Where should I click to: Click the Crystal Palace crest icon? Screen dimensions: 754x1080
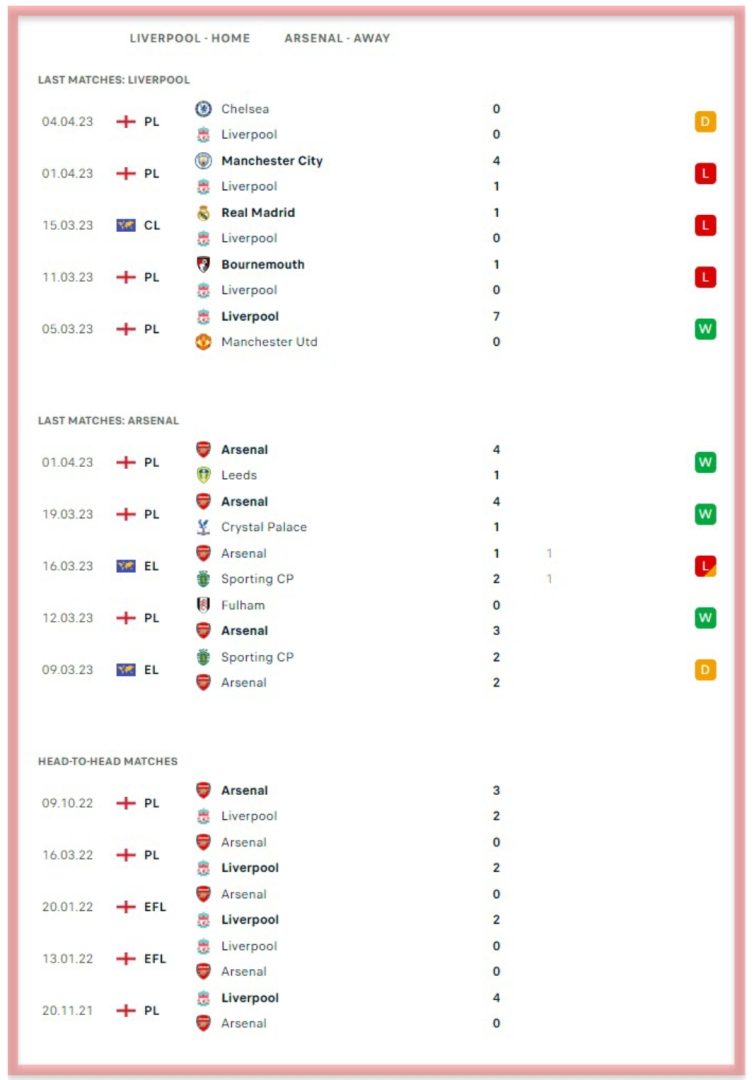[x=203, y=527]
